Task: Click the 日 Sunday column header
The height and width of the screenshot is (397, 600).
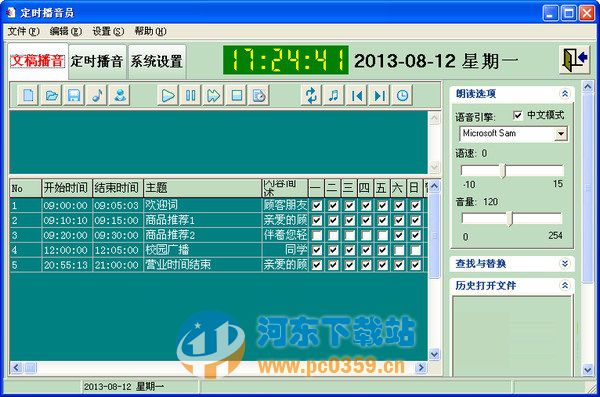Action: 414,188
